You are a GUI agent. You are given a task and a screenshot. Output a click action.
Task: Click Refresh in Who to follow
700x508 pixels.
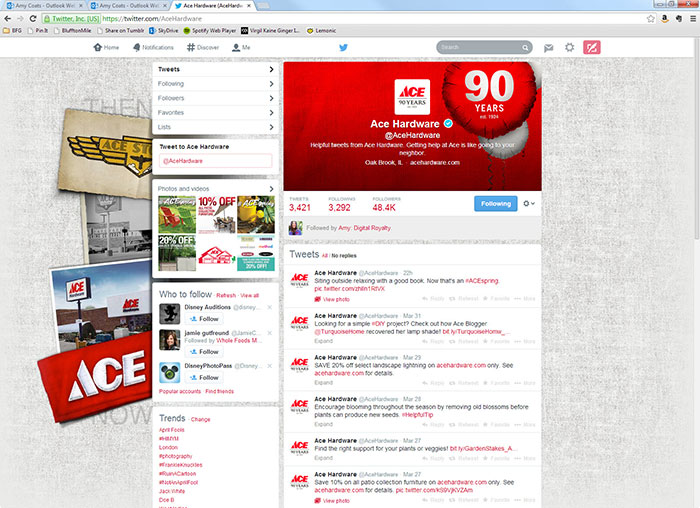[226, 296]
